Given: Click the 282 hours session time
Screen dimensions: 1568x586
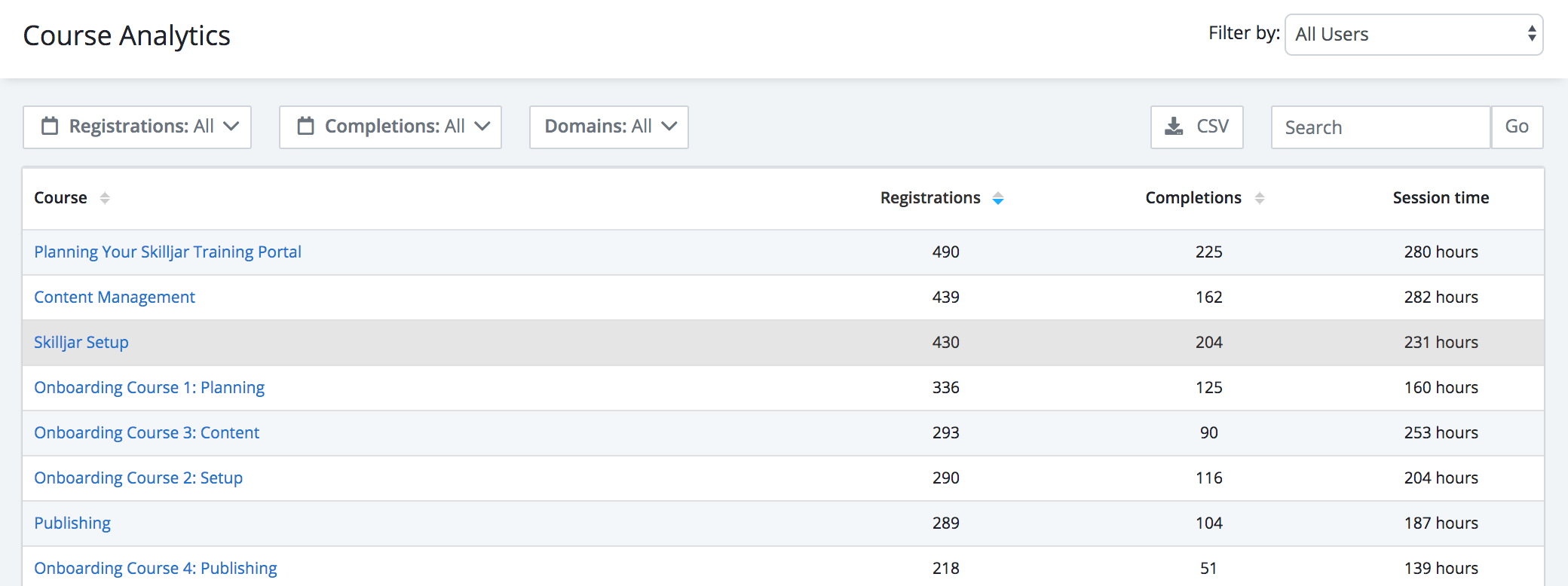Looking at the screenshot, I should (1441, 297).
